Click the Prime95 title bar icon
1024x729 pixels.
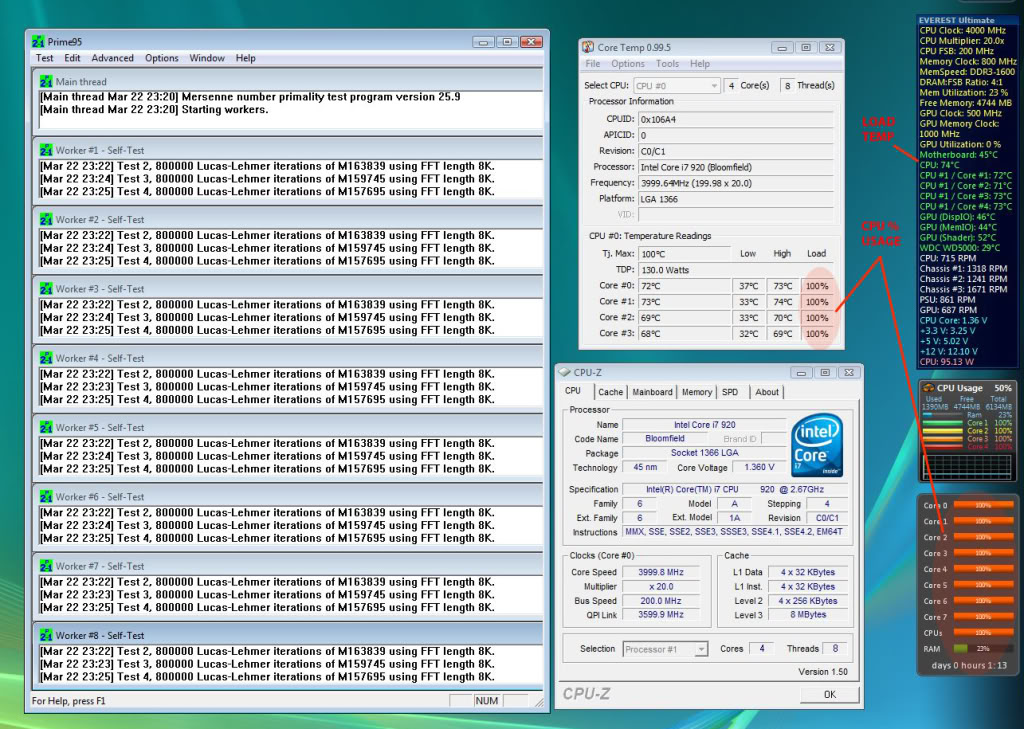39,42
